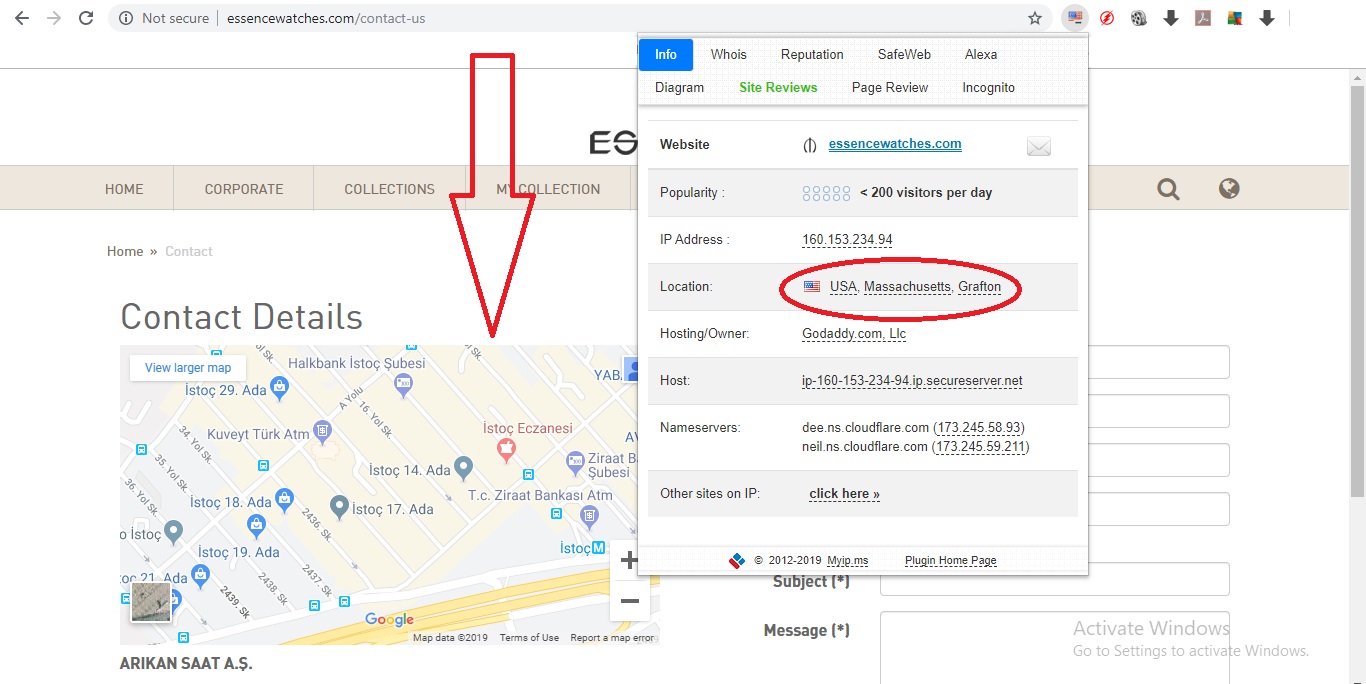
Task: Click the first download arrow extension icon
Action: [1171, 18]
